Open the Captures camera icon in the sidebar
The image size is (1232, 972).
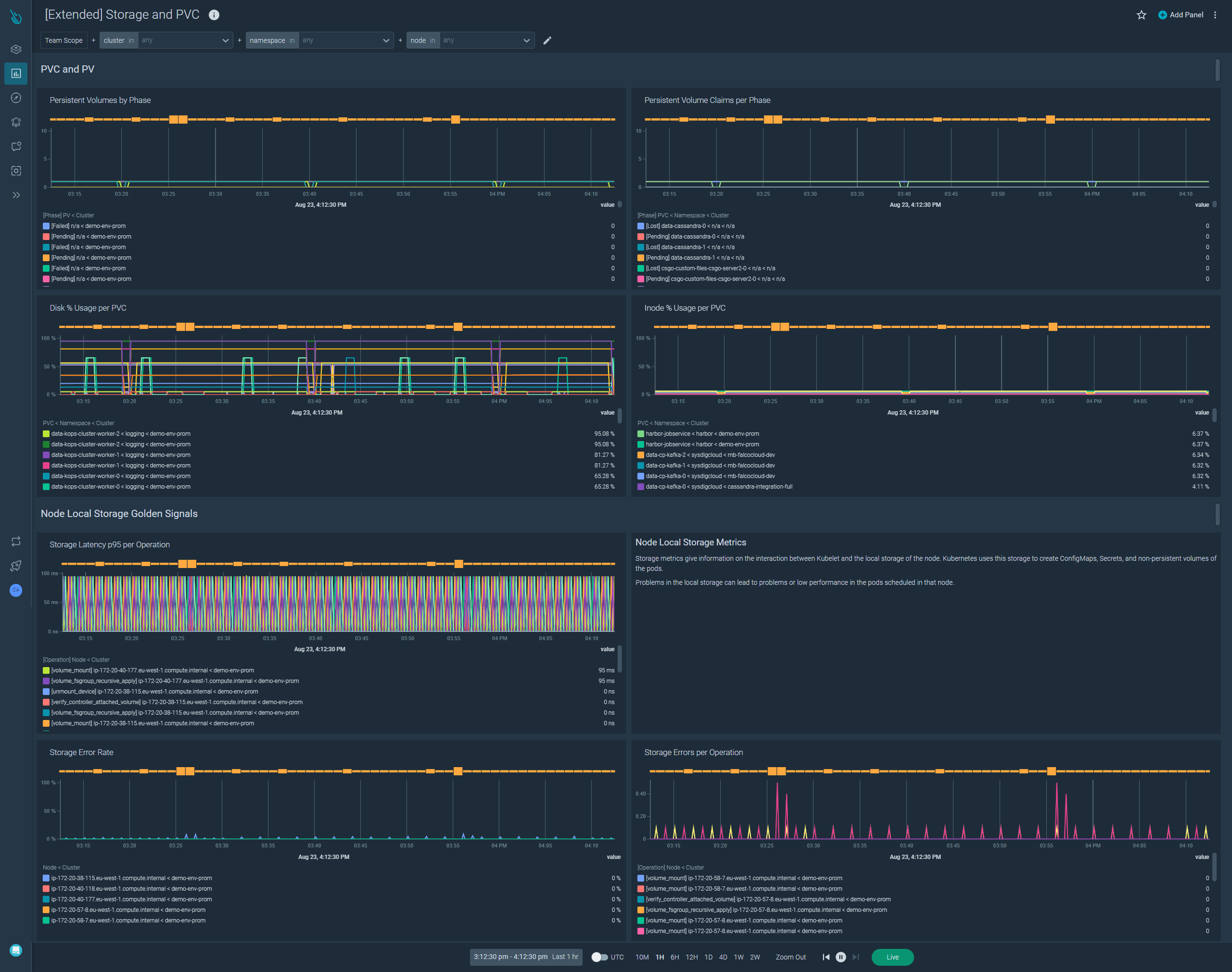tap(15, 171)
